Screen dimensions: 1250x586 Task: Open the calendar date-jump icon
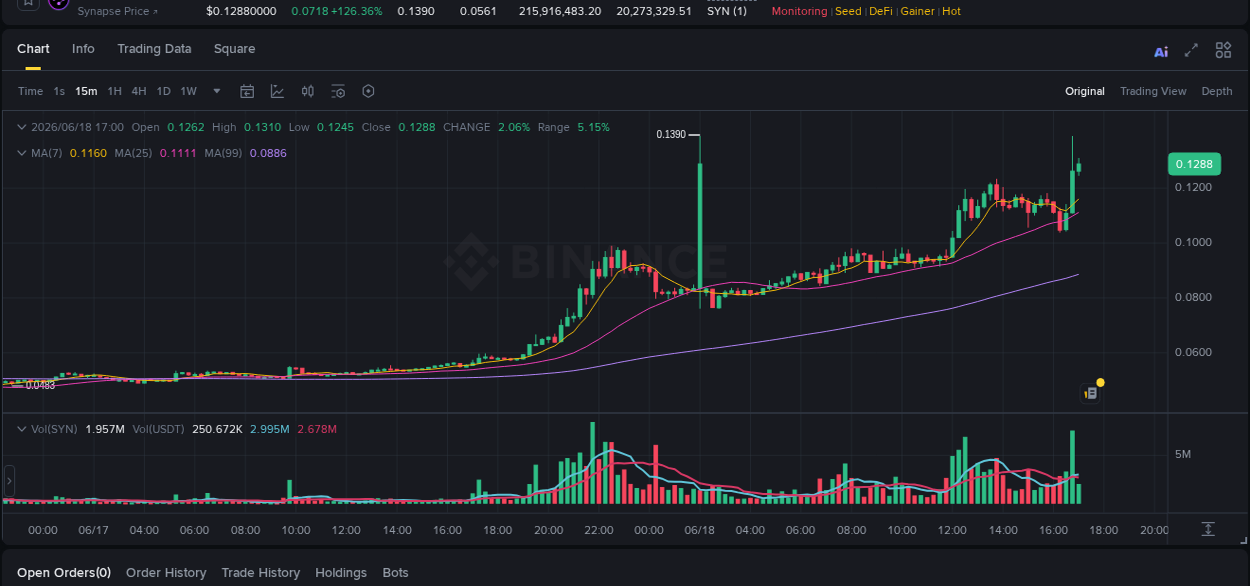(247, 91)
